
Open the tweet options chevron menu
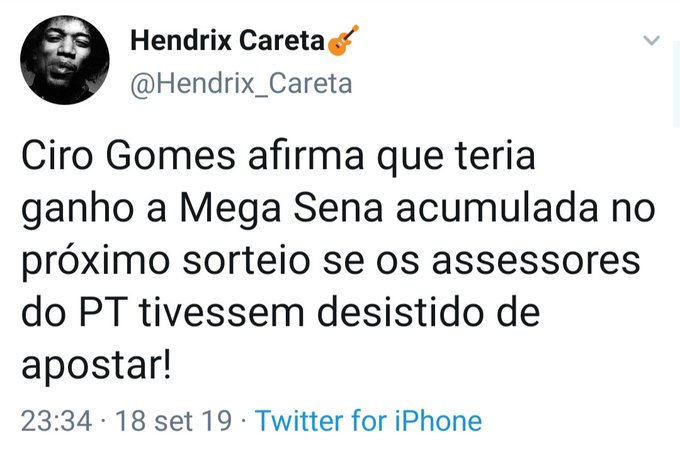click(651, 42)
